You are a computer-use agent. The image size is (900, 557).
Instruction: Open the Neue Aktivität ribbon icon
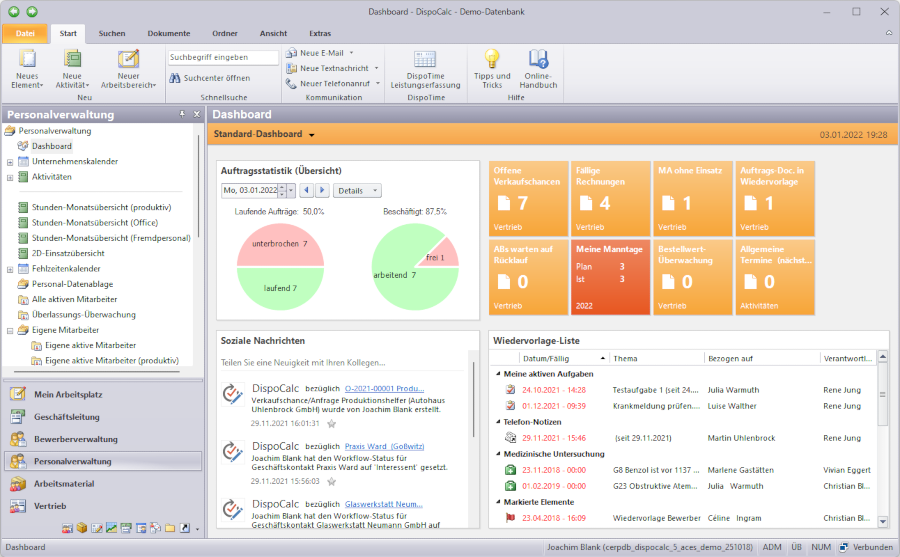click(72, 66)
